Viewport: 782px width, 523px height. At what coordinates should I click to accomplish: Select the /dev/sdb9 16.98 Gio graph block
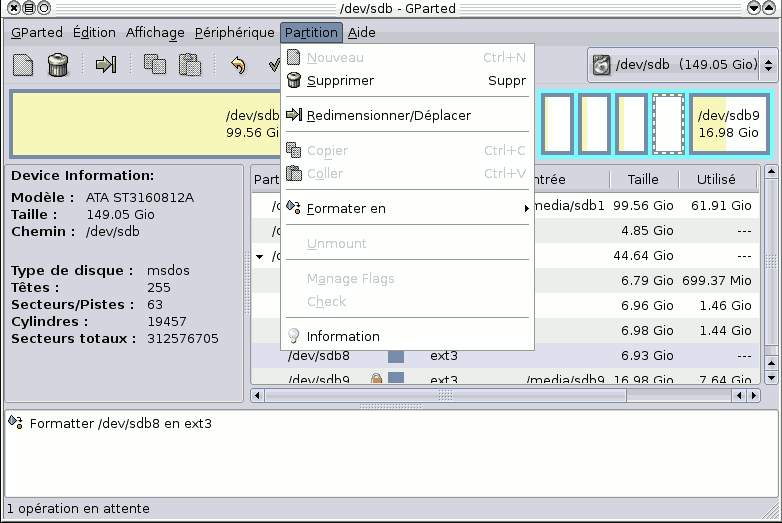[728, 124]
